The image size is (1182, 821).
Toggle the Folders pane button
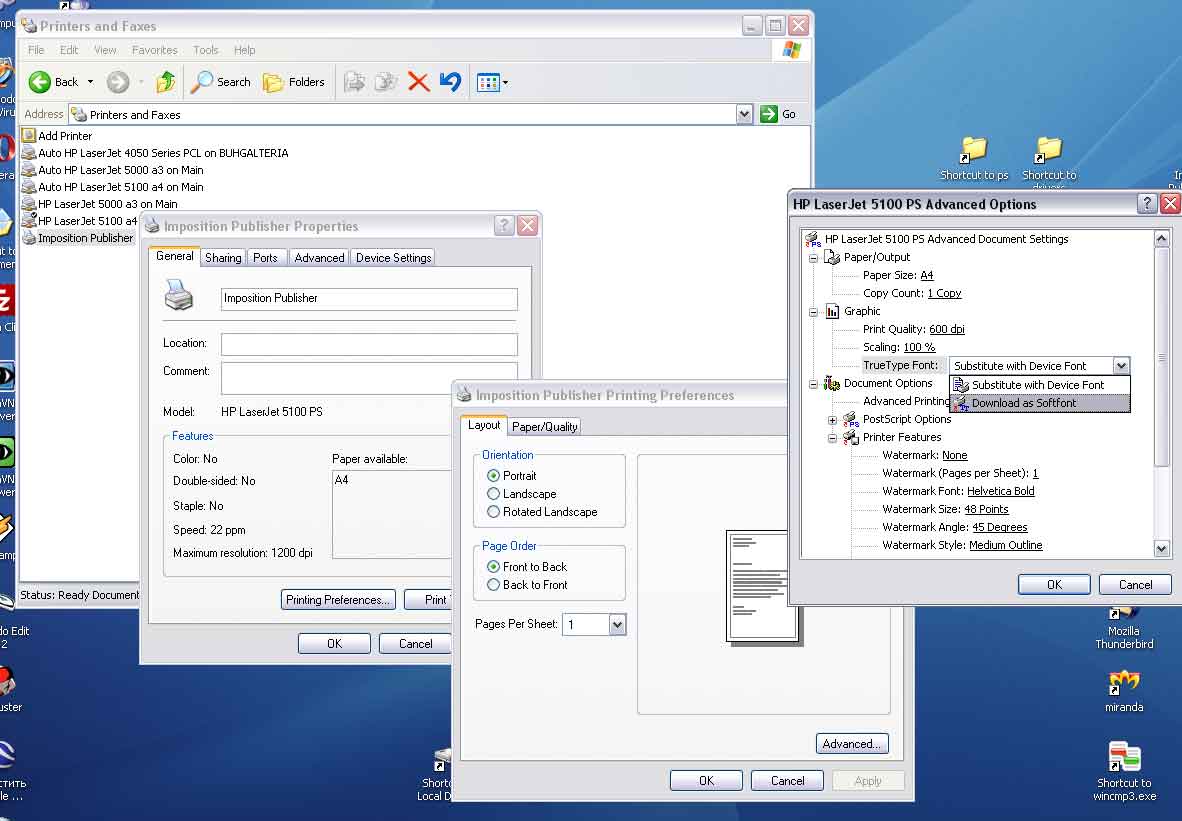[294, 81]
